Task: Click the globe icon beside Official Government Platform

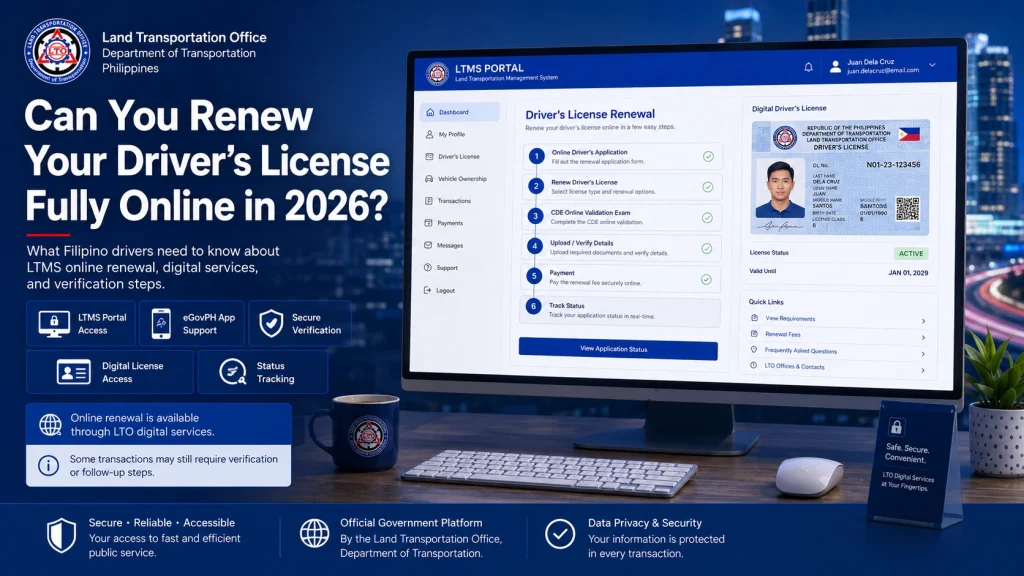Action: [x=315, y=534]
